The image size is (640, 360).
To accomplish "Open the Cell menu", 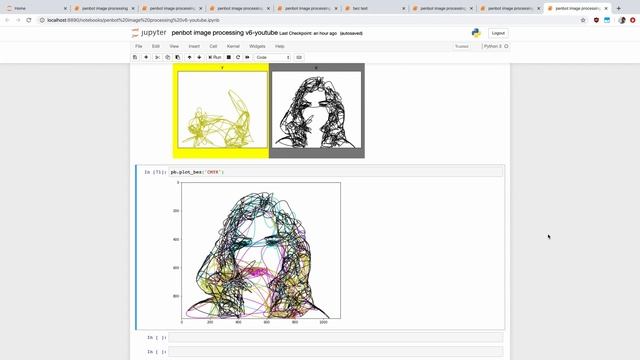I will 213,47.
